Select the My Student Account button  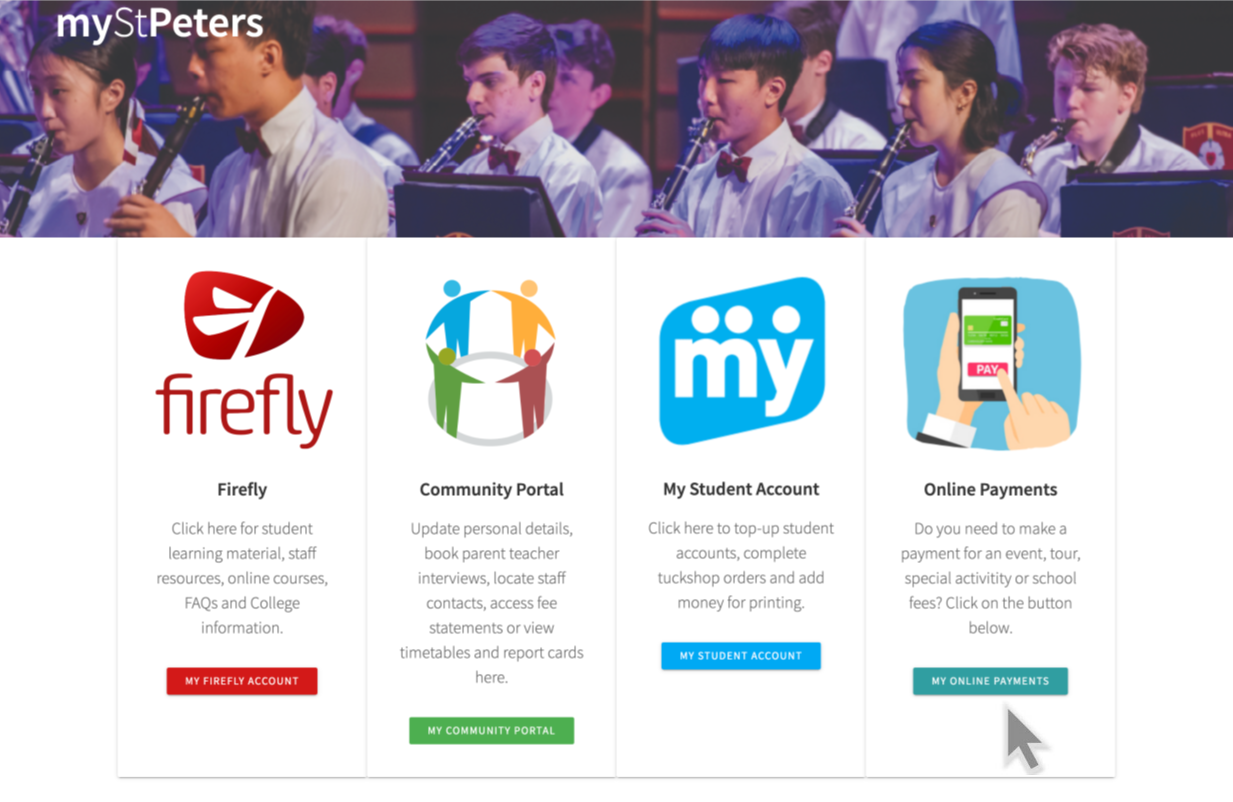741,656
